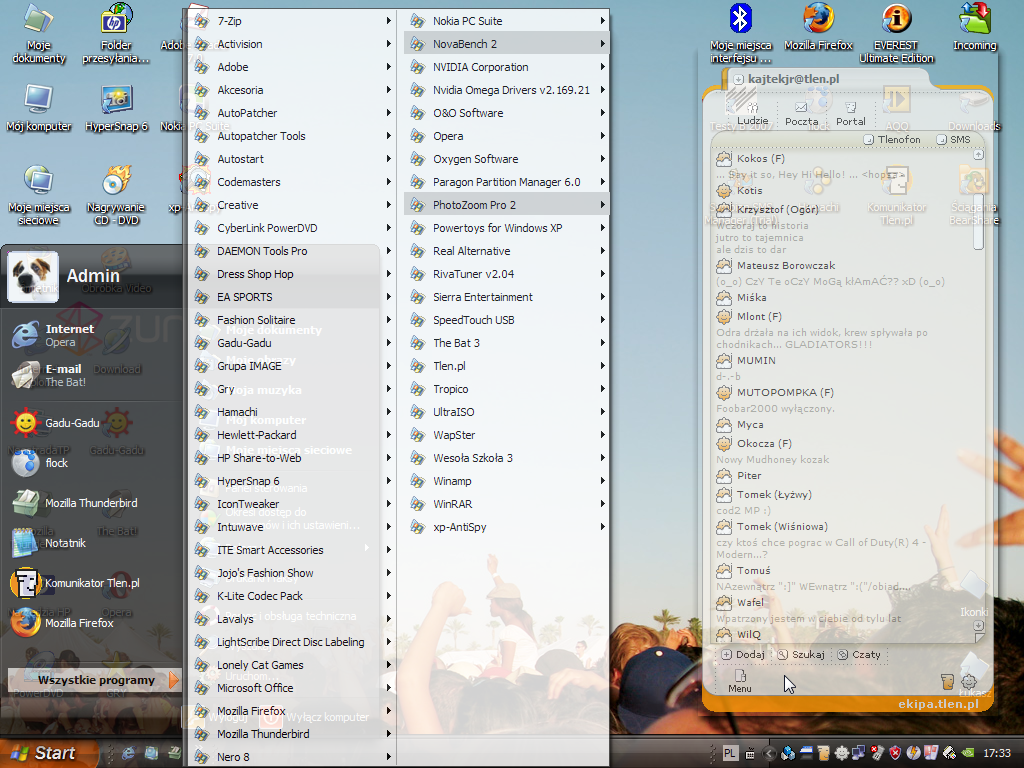Viewport: 1024px width, 768px height.
Task: Open Czaty in the Tlen window
Action: [x=859, y=654]
